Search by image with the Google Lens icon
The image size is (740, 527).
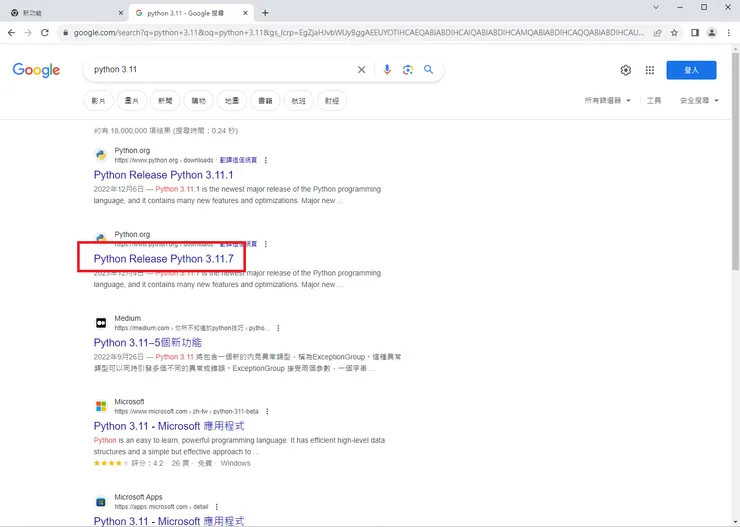click(x=408, y=70)
